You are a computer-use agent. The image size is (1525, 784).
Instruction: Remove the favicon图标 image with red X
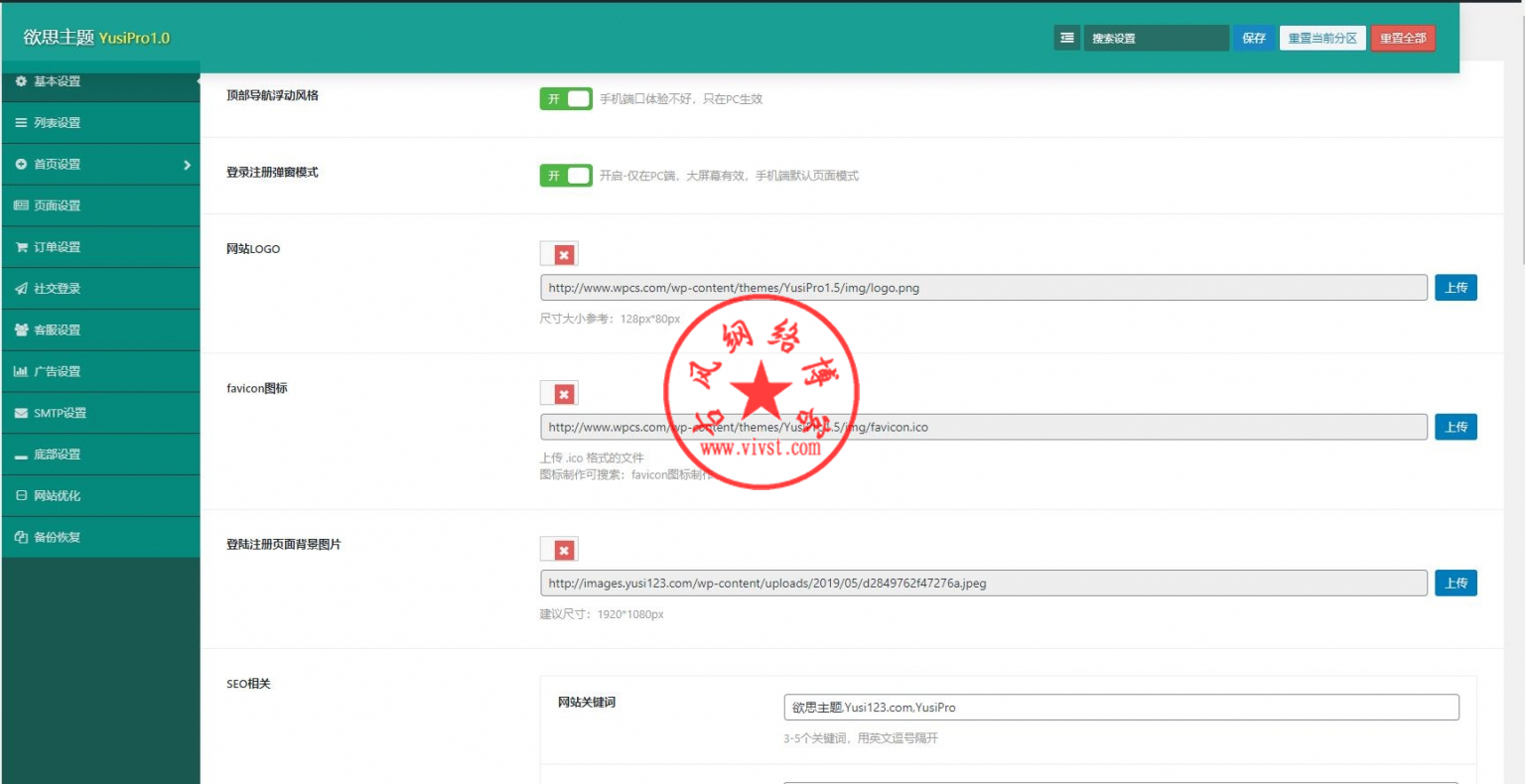click(564, 394)
